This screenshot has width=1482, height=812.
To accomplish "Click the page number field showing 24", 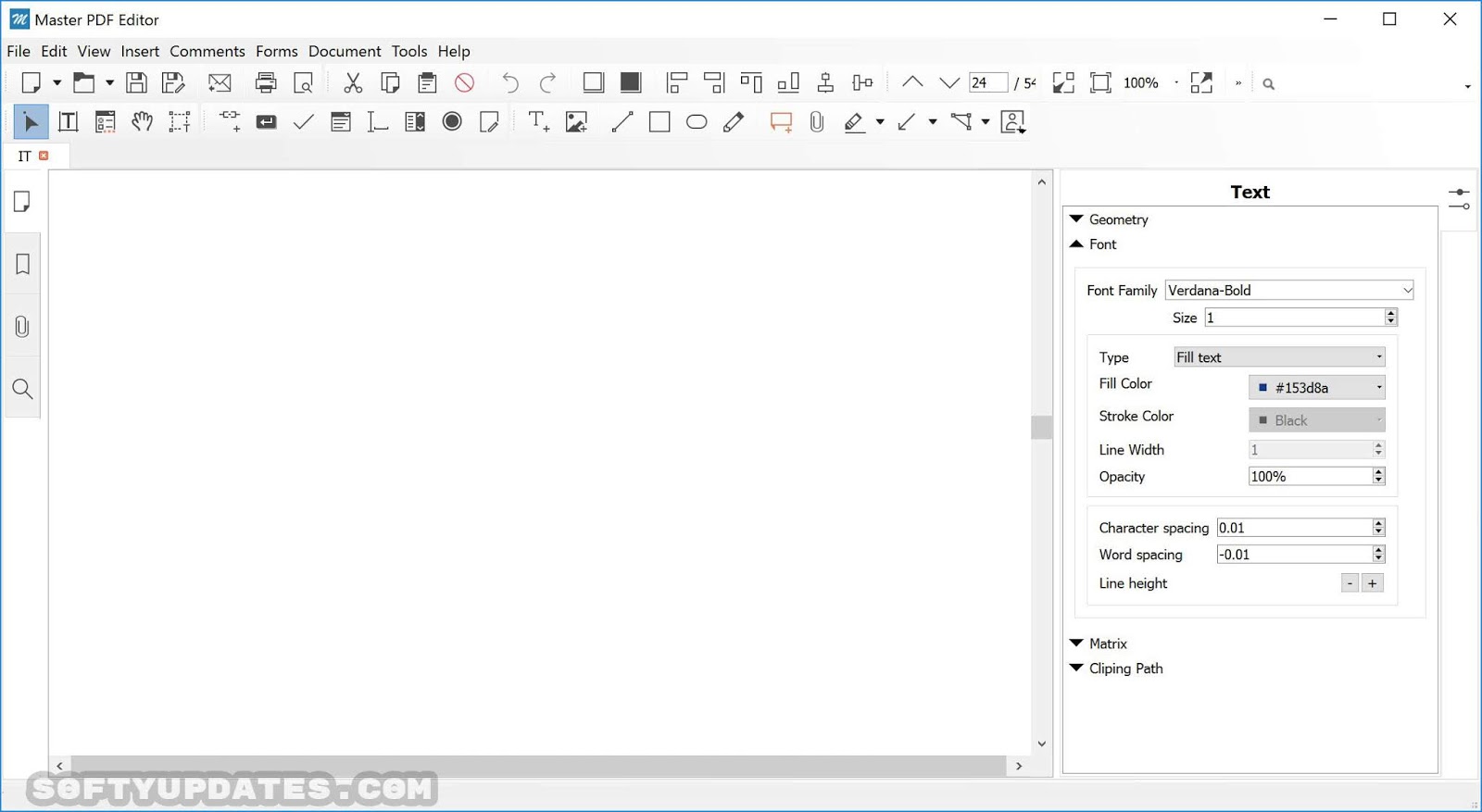I will point(988,82).
